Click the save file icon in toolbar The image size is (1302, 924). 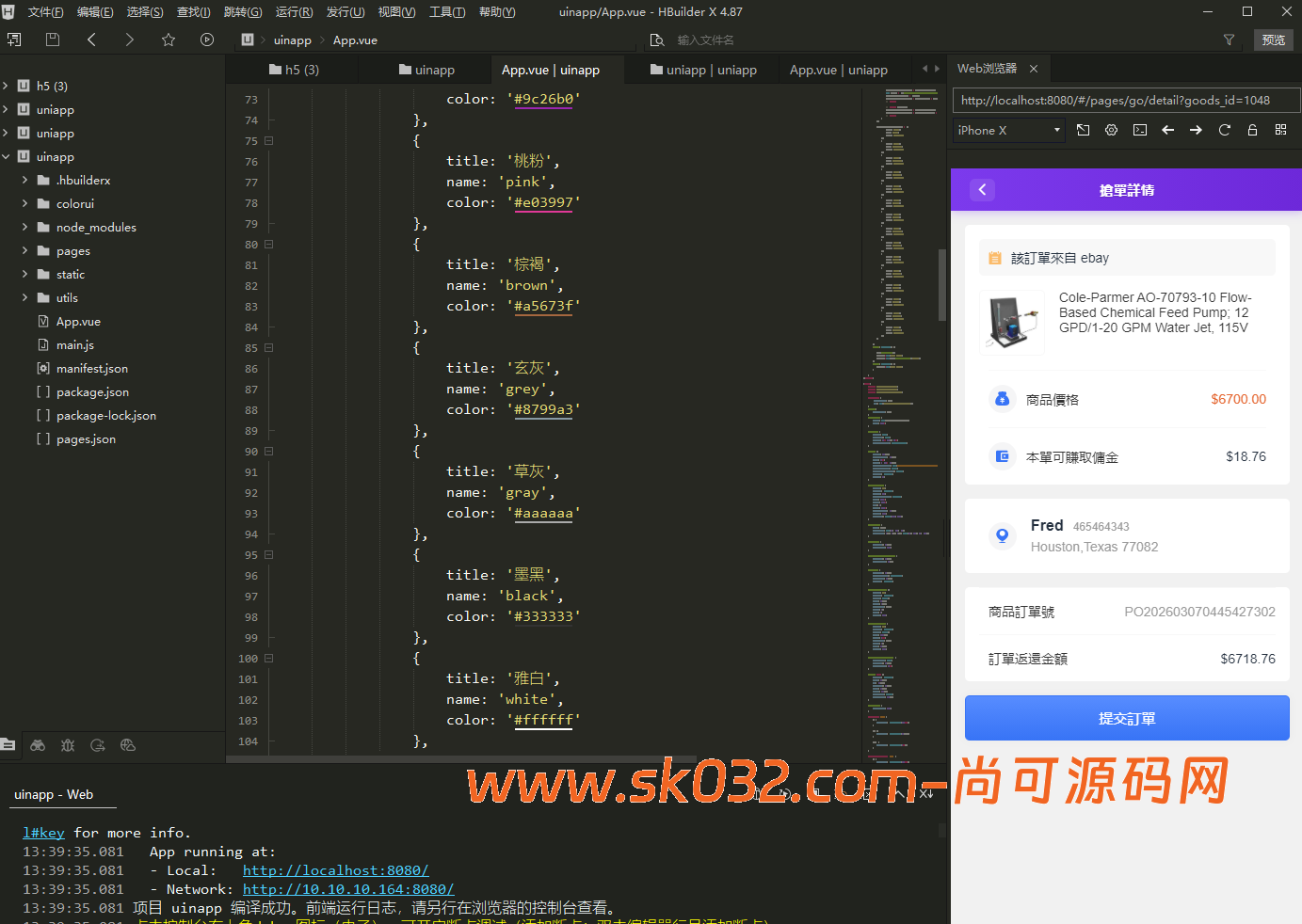pyautogui.click(x=53, y=40)
